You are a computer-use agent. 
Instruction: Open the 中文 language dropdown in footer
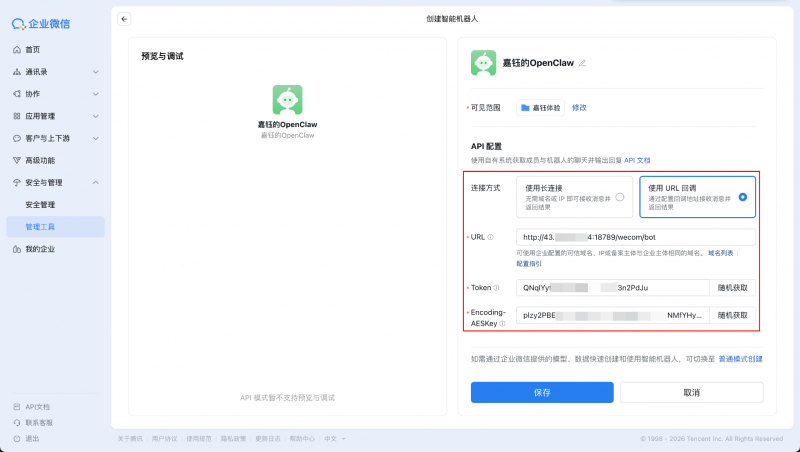(x=331, y=438)
